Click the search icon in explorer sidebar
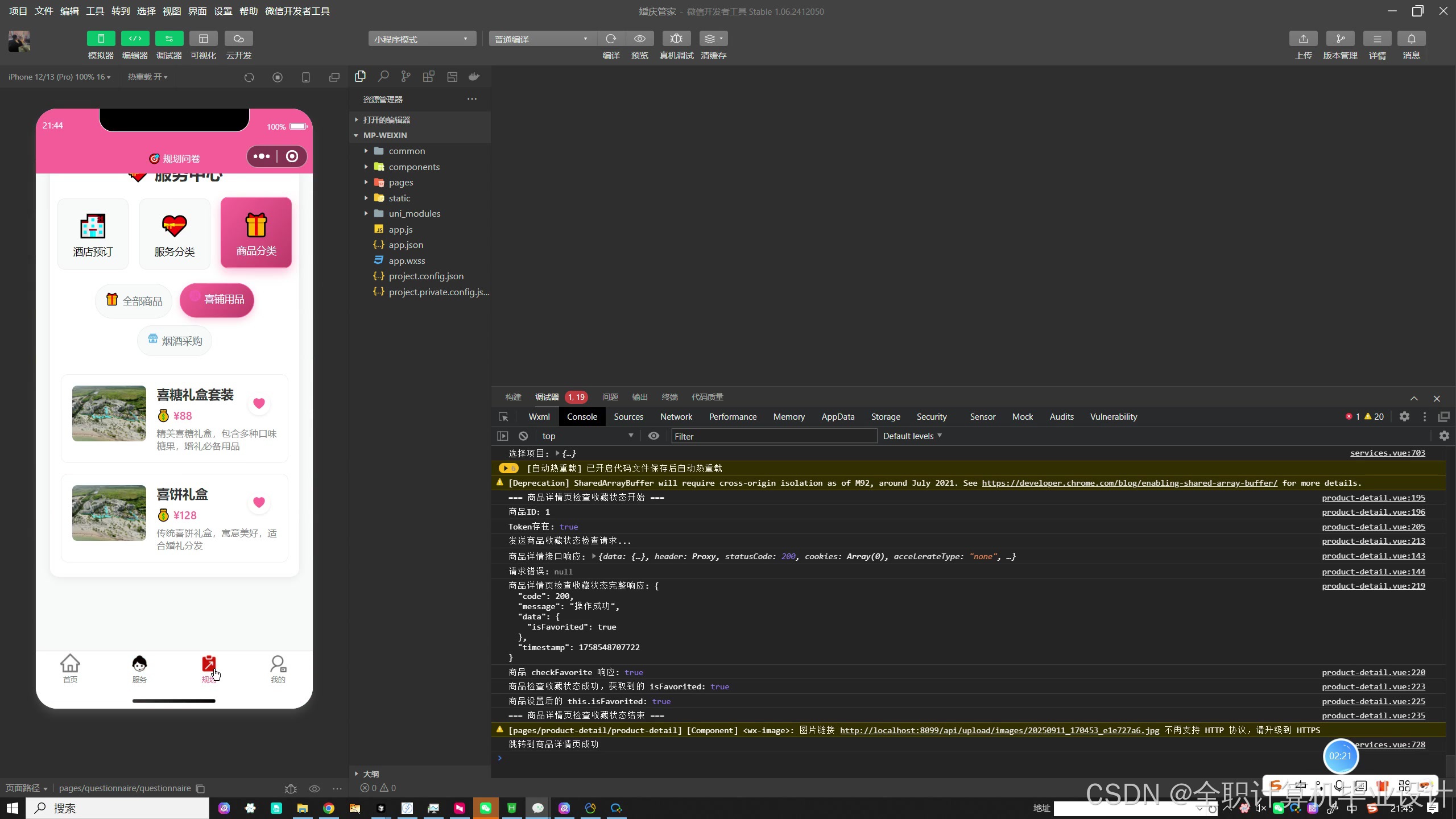This screenshot has width=1456, height=819. [383, 76]
